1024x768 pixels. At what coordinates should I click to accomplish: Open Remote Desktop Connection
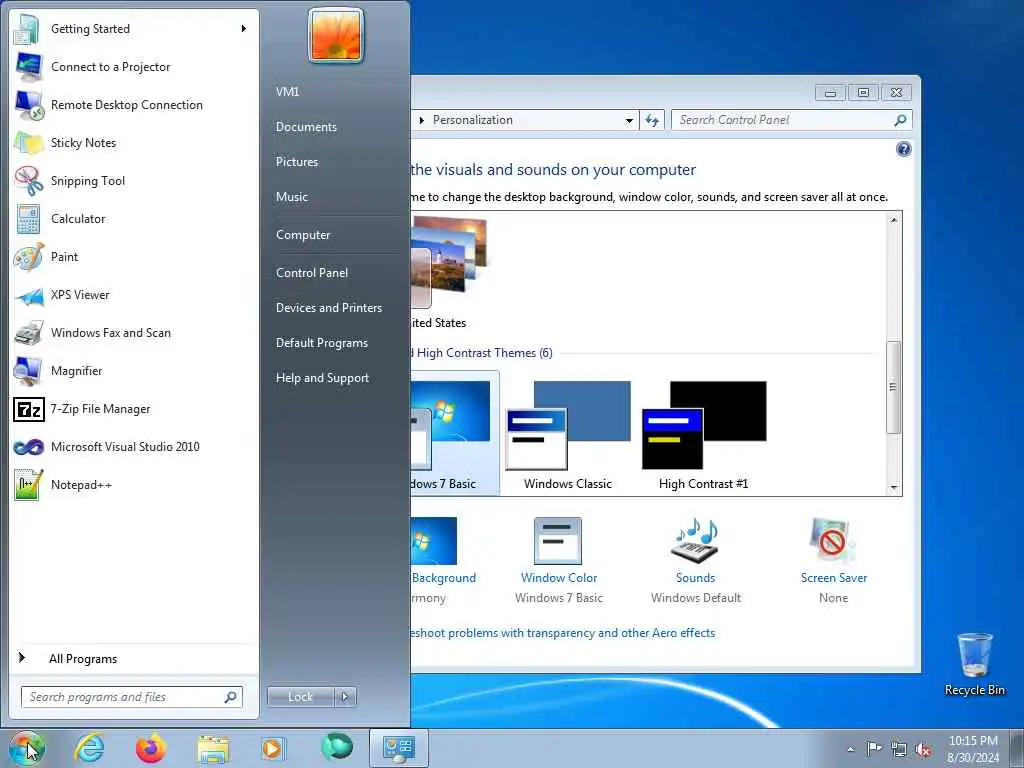point(133,104)
